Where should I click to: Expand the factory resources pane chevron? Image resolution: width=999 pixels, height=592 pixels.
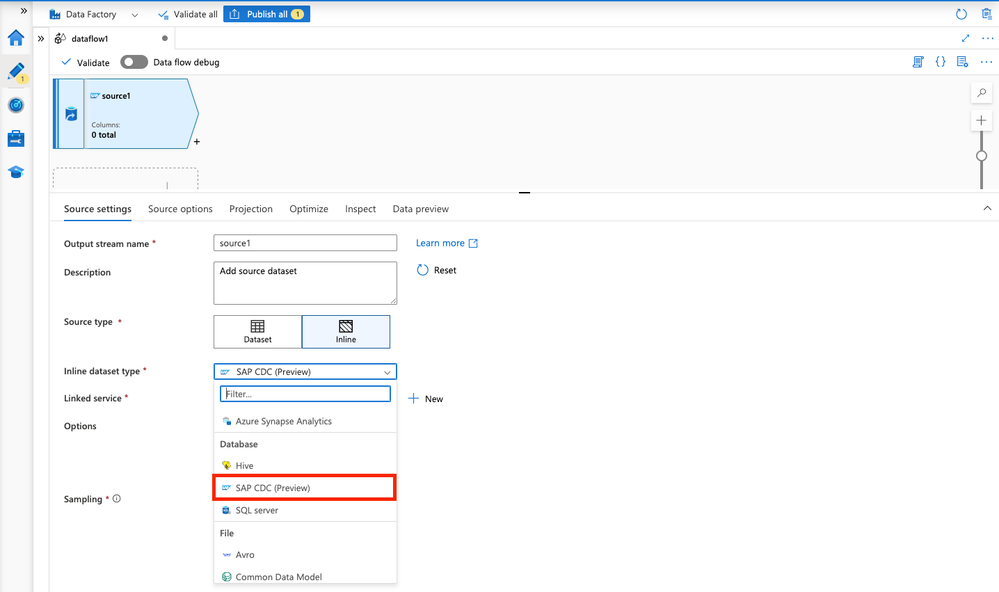point(41,39)
